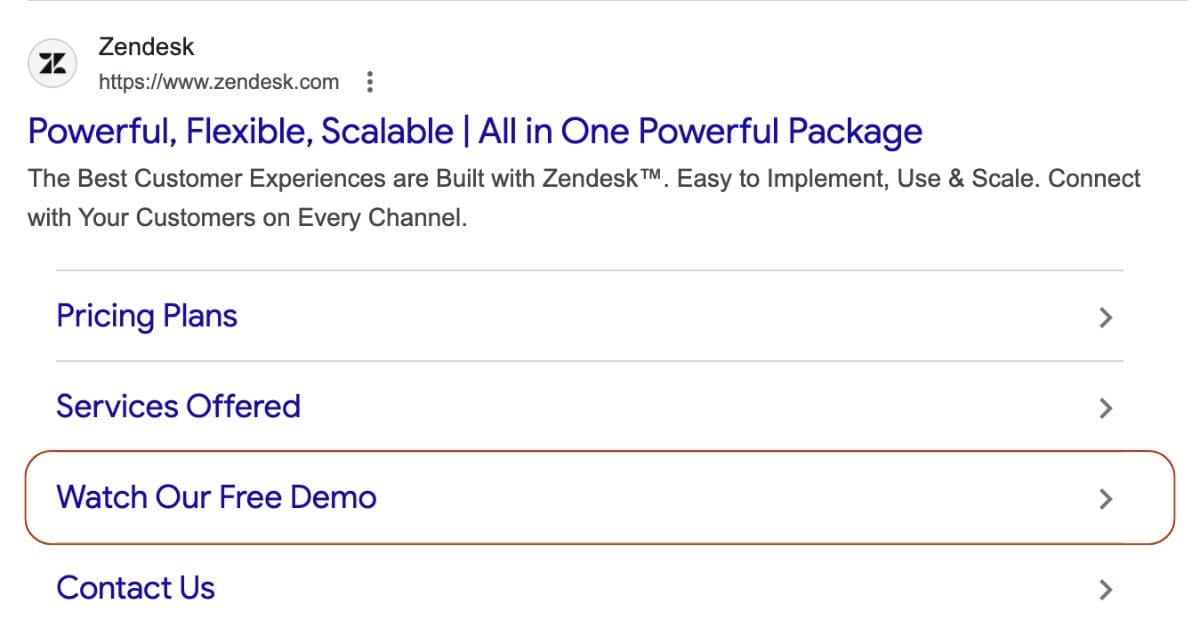The height and width of the screenshot is (627, 1200).
Task: Click the chevron arrow beside Watch Our Free Demo
Action: click(1105, 499)
